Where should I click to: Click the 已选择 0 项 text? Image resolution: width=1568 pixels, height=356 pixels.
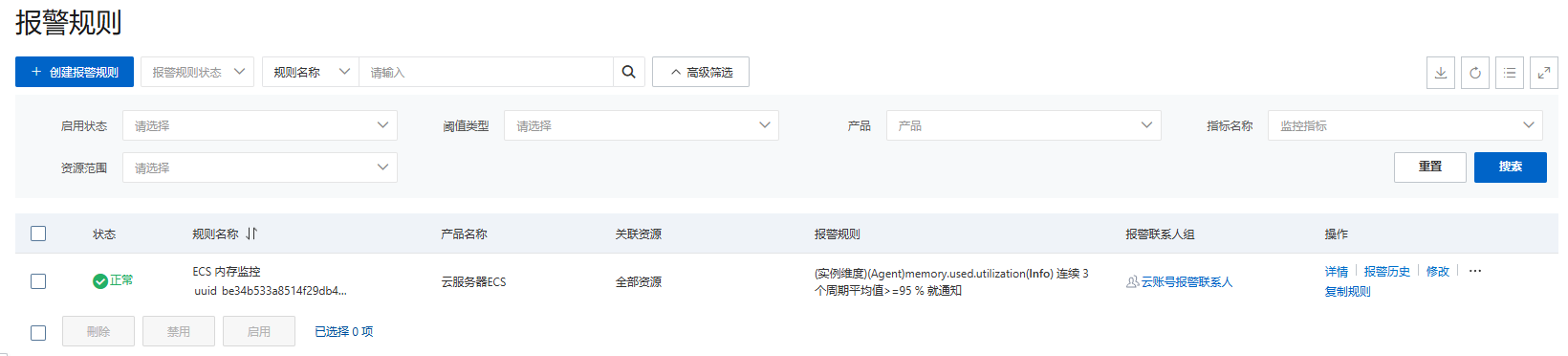click(x=344, y=332)
